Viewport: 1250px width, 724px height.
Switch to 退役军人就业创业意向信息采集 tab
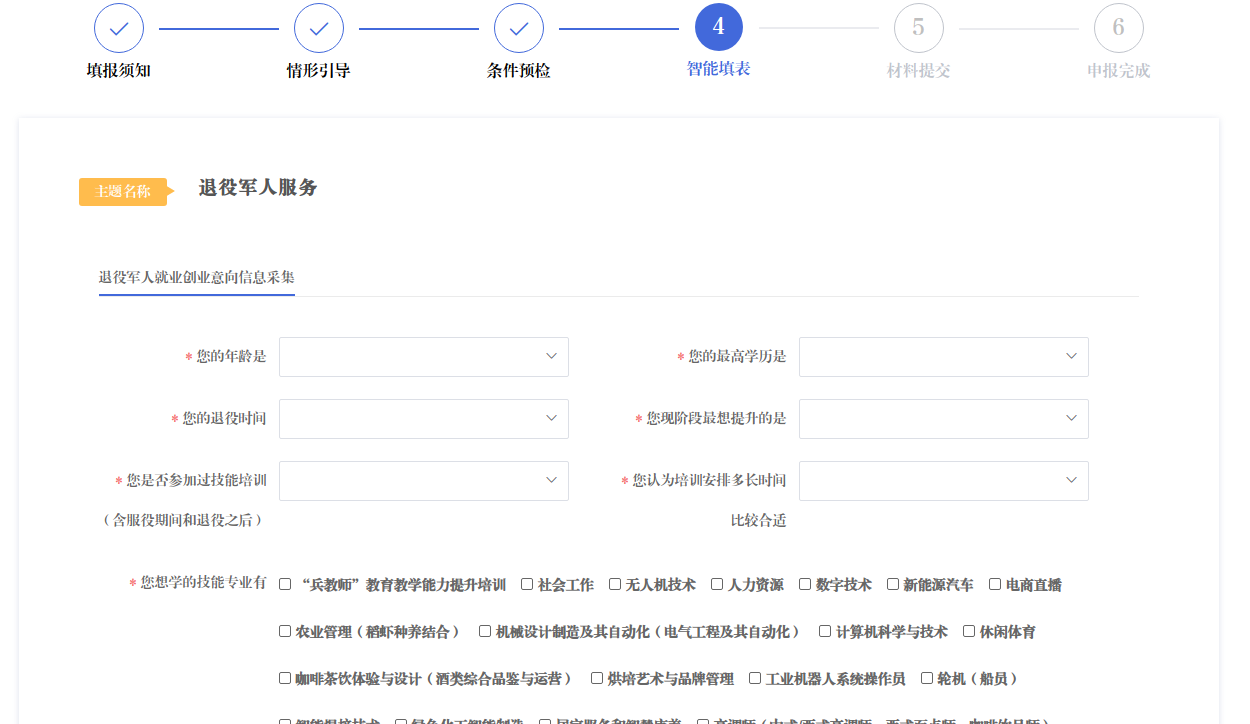[x=196, y=277]
